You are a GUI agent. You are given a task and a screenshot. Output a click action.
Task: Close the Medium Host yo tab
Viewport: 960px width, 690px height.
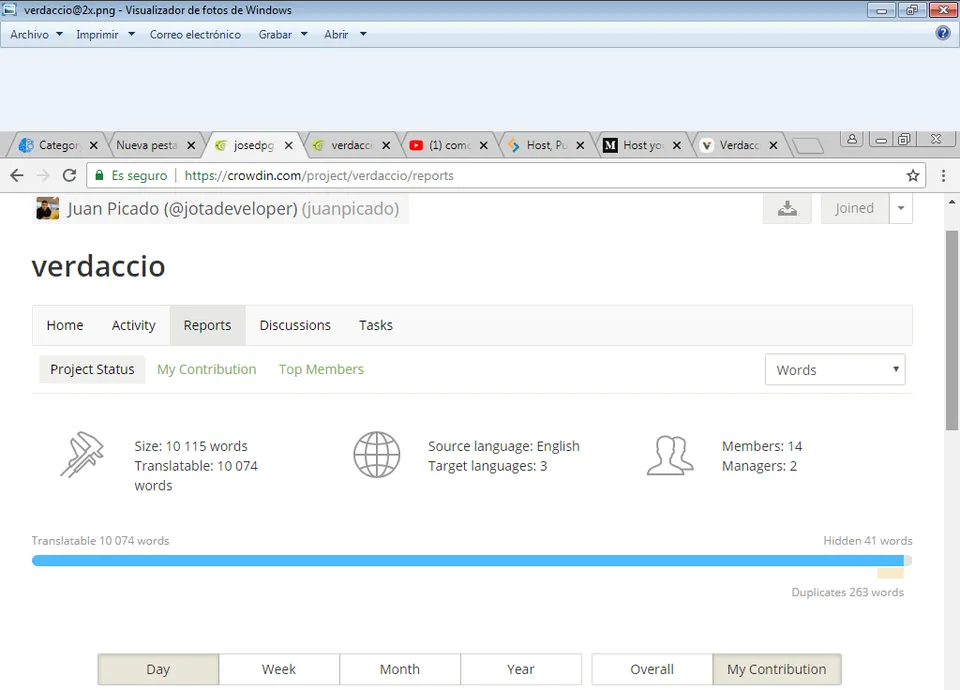pyautogui.click(x=677, y=146)
